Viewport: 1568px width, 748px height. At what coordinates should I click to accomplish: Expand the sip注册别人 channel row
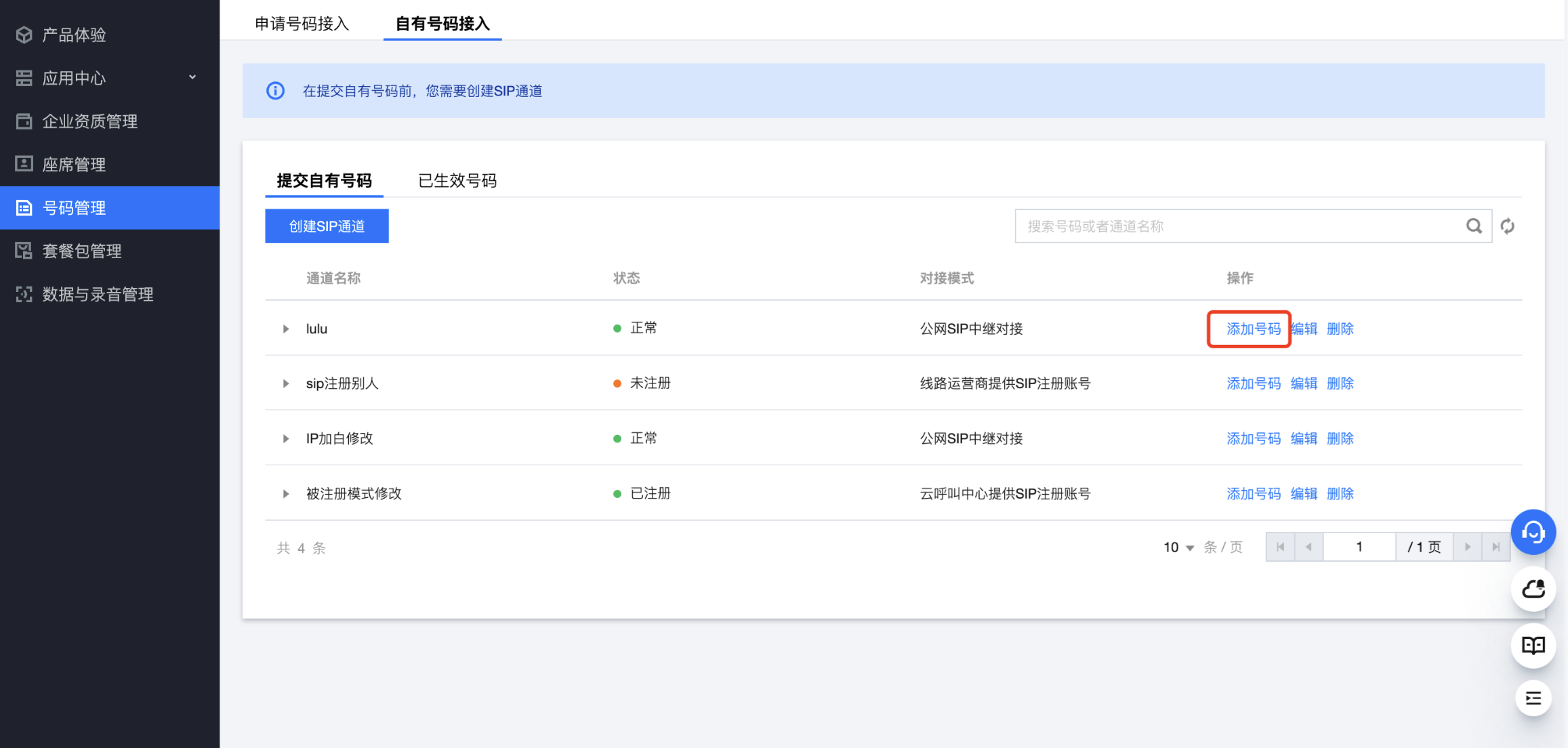(x=286, y=383)
